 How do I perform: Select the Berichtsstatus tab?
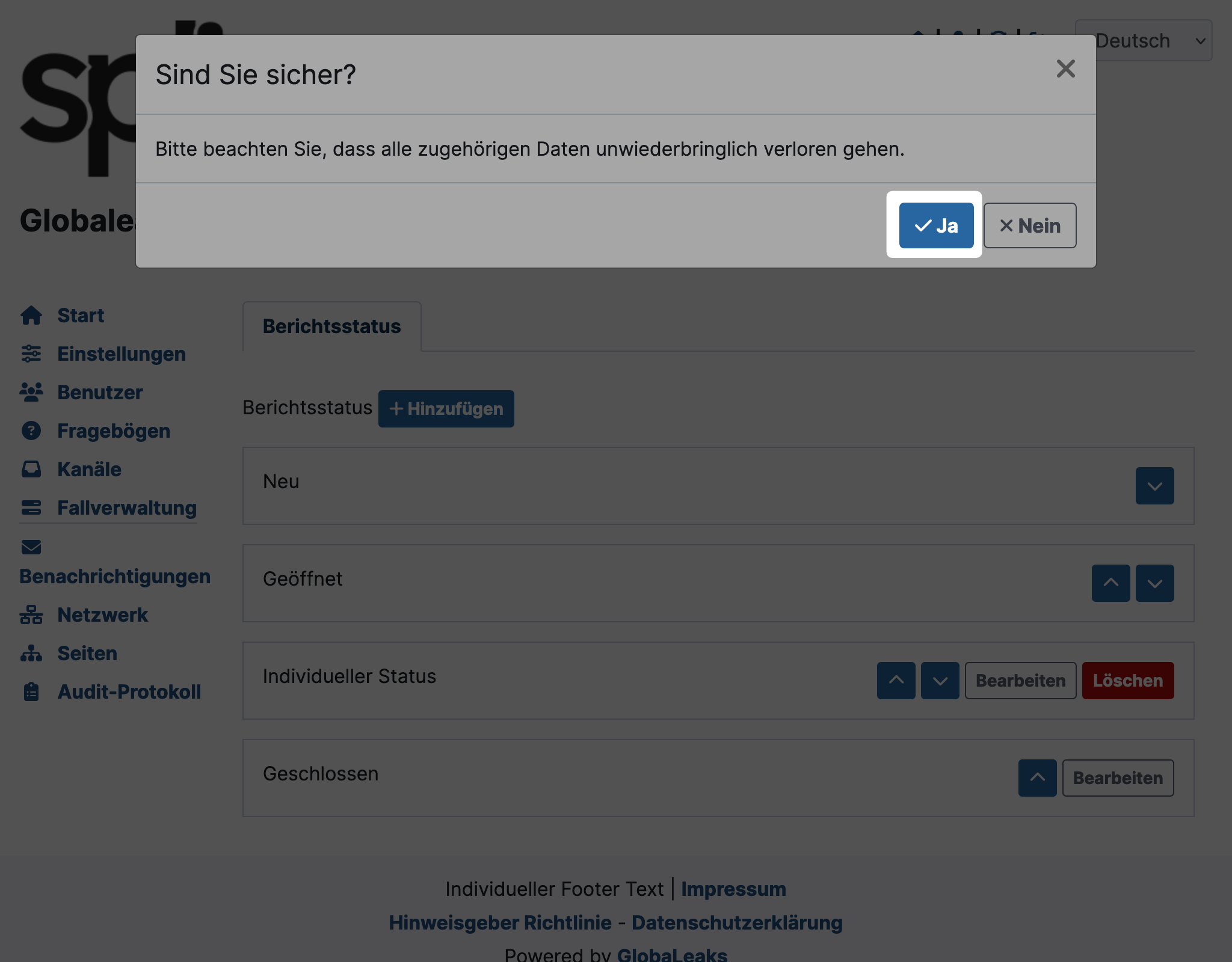(x=332, y=326)
